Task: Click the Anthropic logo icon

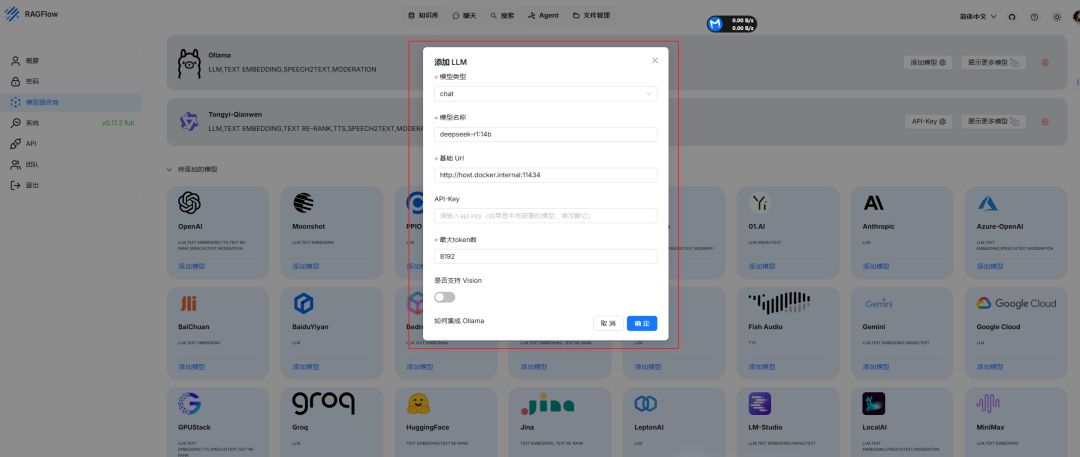Action: tap(873, 203)
